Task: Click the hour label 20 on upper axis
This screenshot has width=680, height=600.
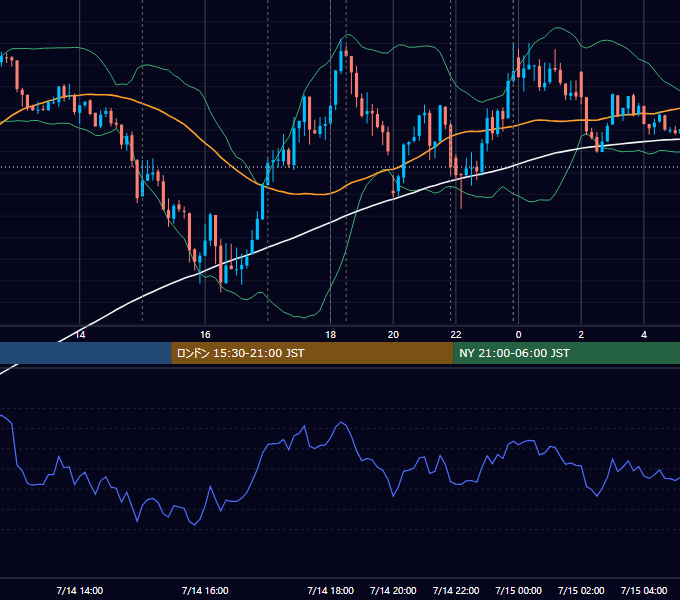Action: (393, 335)
